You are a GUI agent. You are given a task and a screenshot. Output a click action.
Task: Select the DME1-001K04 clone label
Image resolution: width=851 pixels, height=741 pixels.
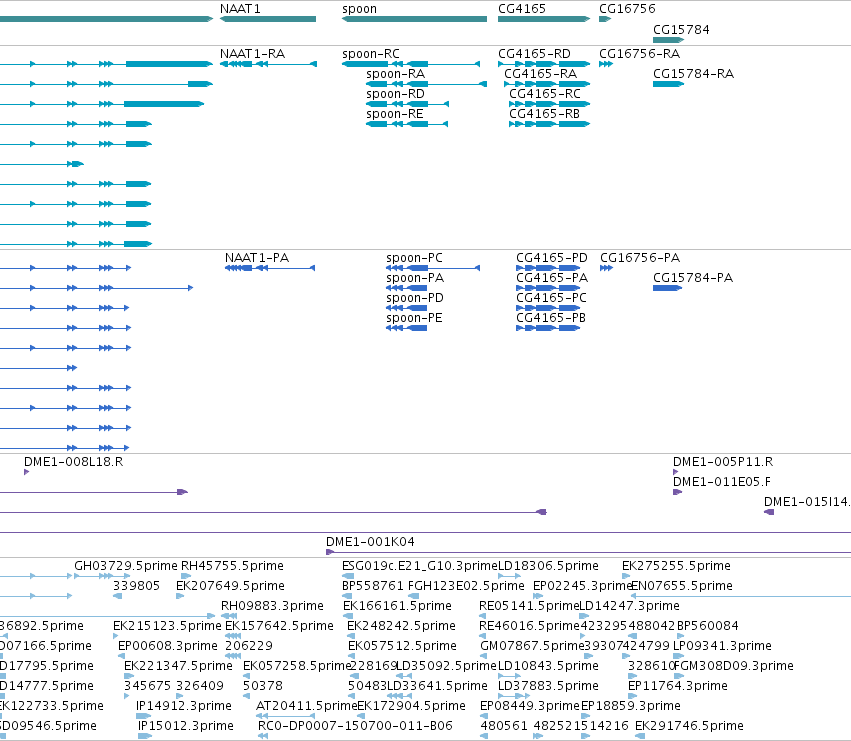click(x=370, y=542)
